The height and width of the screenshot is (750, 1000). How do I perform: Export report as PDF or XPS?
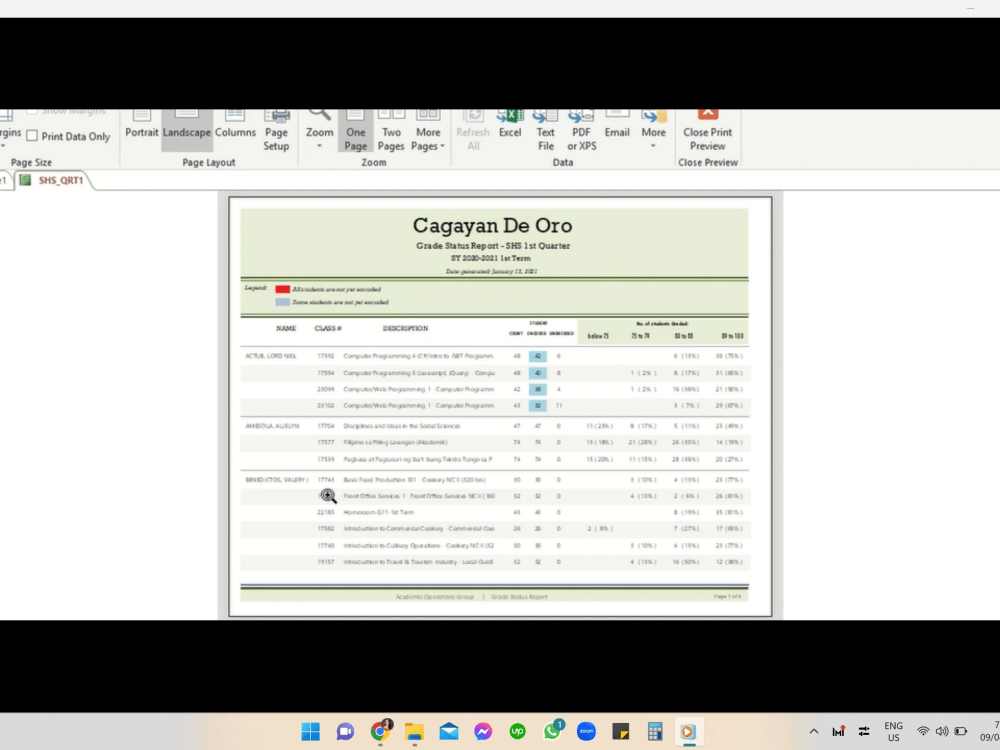tap(582, 131)
